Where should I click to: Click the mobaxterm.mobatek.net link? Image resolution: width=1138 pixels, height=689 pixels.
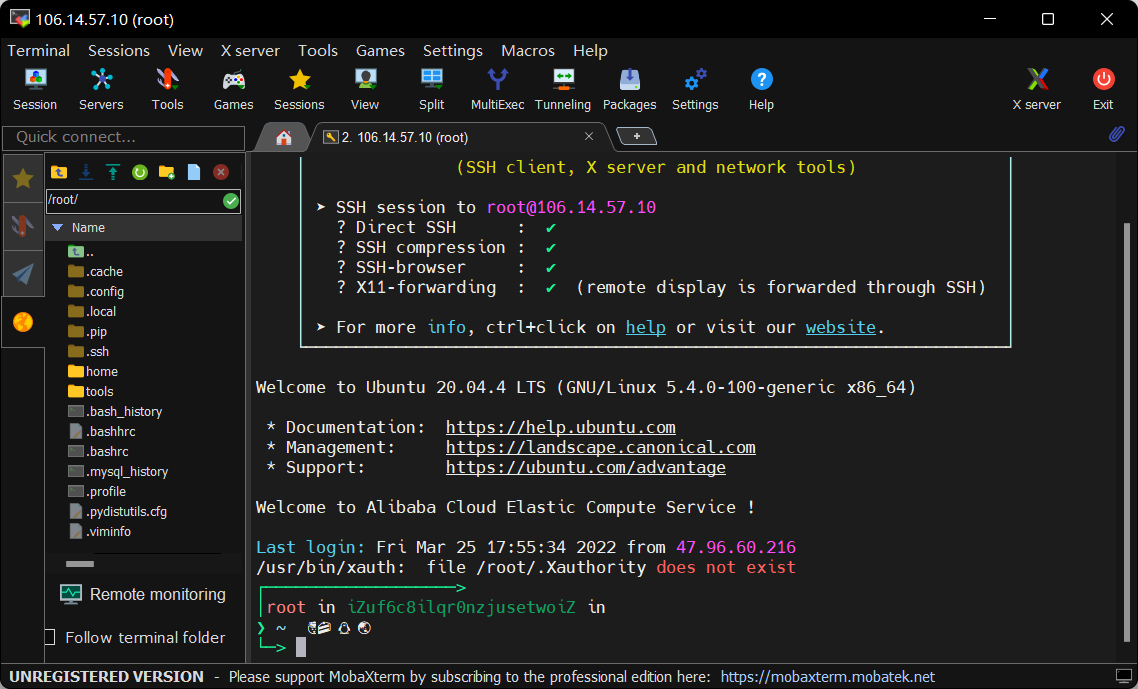coord(827,677)
